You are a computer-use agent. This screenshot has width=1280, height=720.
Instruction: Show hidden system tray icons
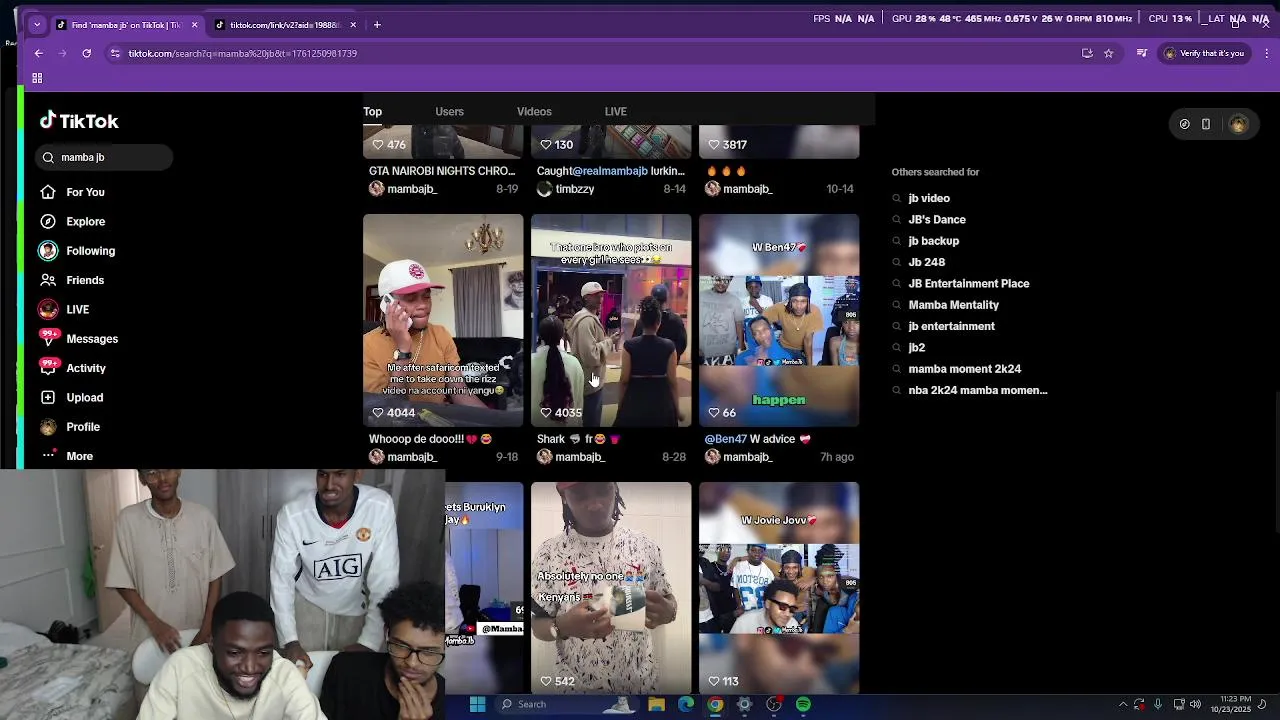1122,705
